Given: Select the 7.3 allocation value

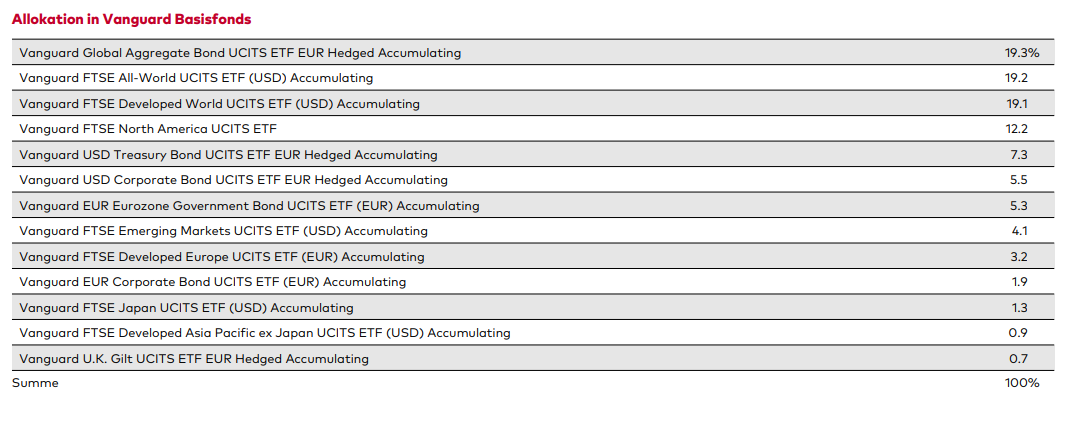Looking at the screenshot, I should coord(1019,155).
